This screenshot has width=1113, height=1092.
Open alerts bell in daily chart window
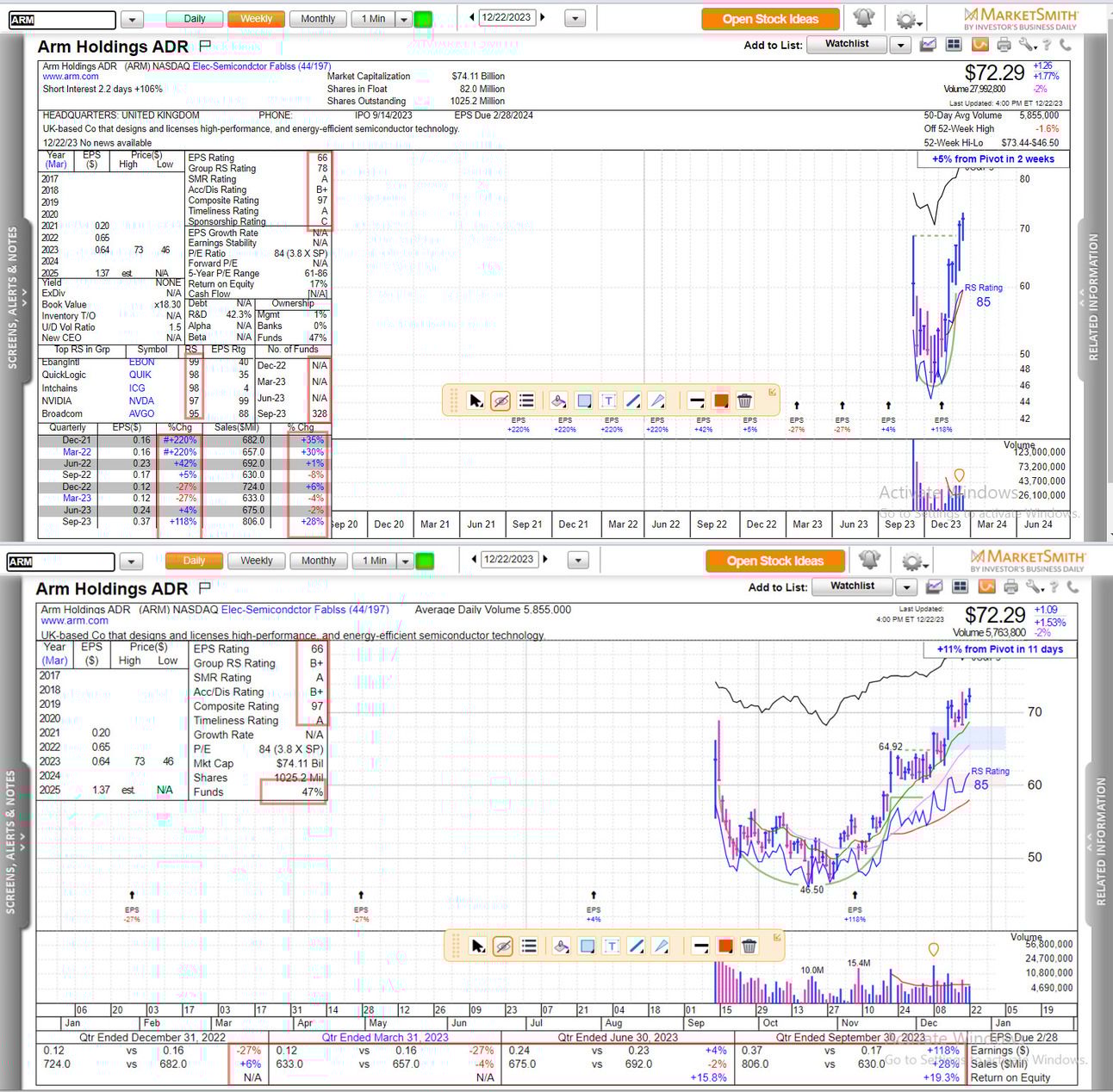point(869,560)
